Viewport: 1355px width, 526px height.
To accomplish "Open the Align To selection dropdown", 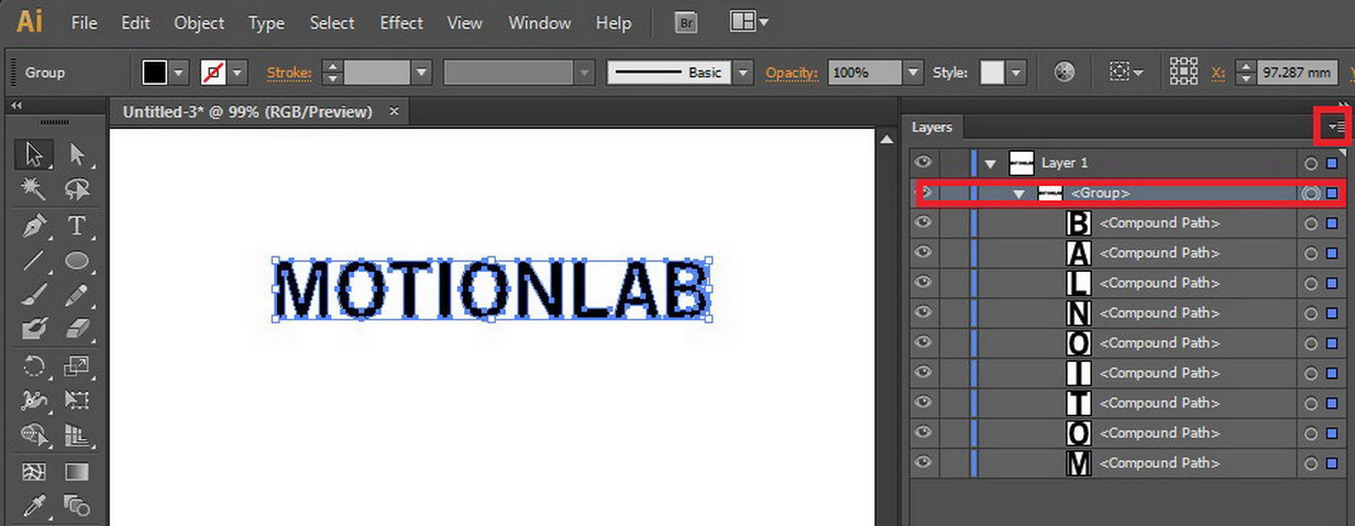I will pyautogui.click(x=1125, y=72).
